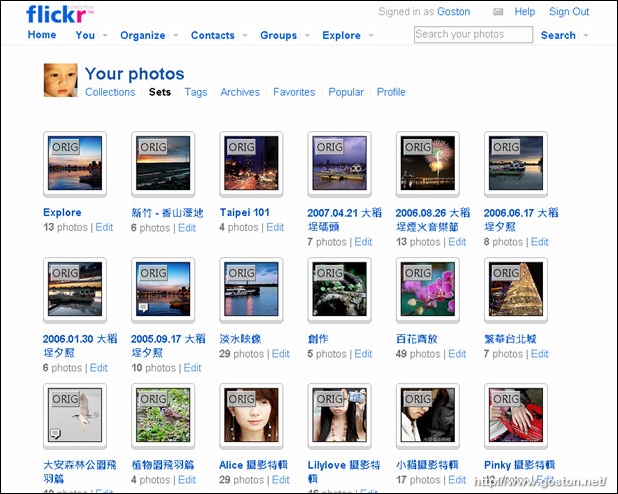The height and width of the screenshot is (494, 618).
Task: Expand the Organize dropdown arrow
Action: click(176, 36)
